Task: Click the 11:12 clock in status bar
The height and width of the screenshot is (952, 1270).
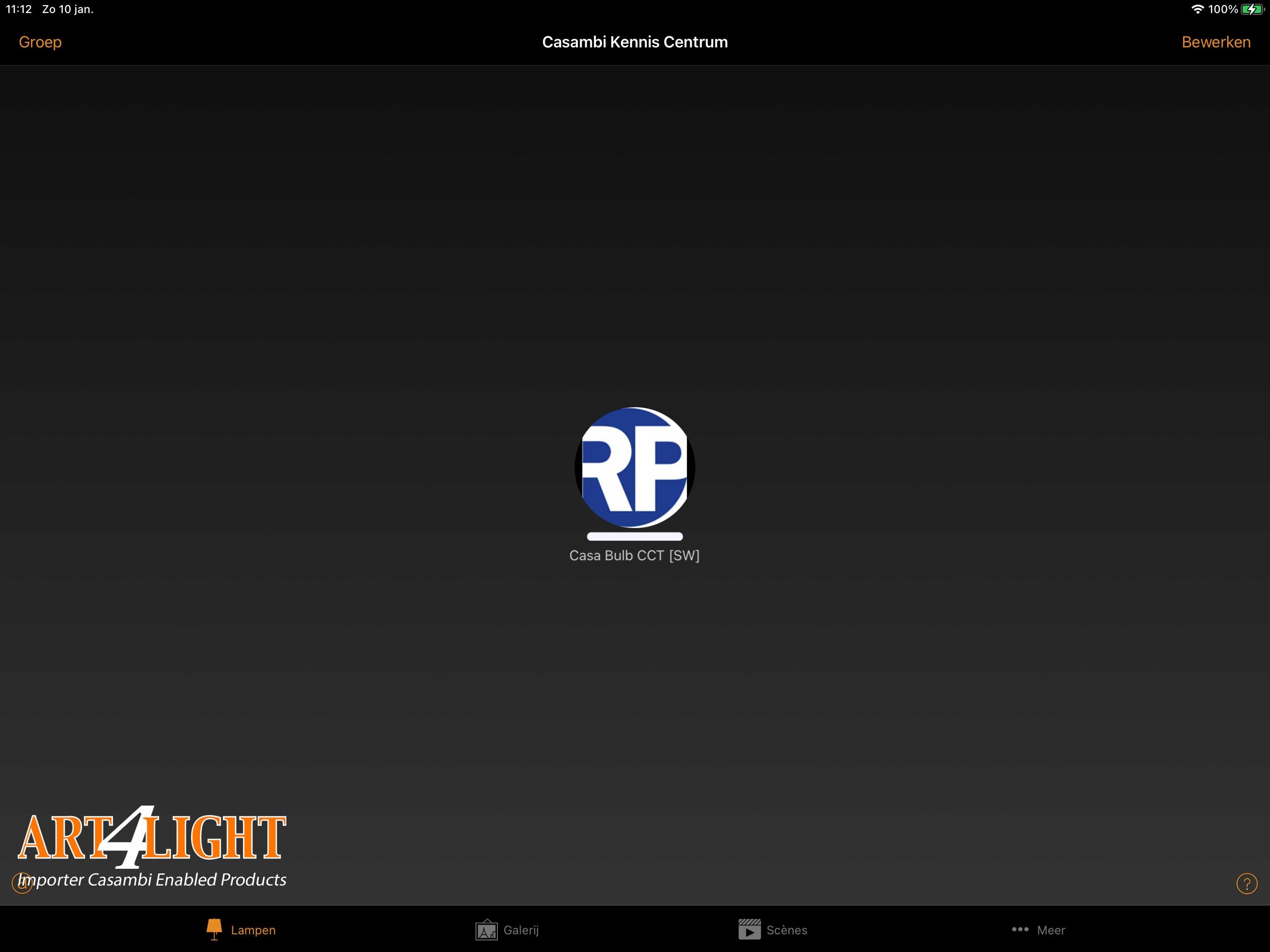Action: [19, 9]
